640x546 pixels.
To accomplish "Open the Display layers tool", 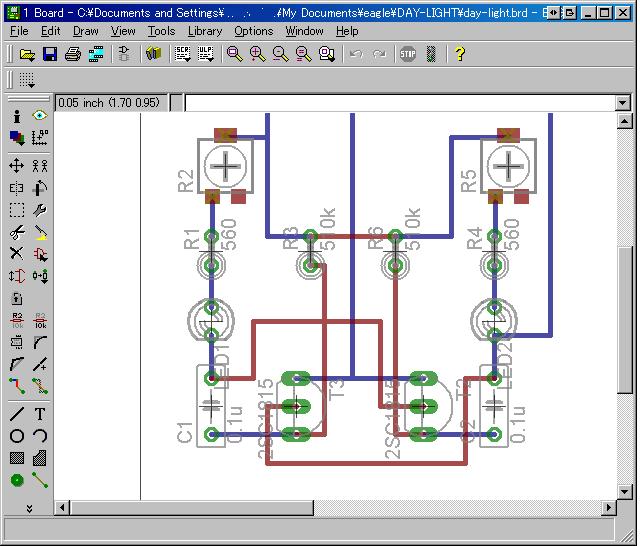I will pos(17,138).
